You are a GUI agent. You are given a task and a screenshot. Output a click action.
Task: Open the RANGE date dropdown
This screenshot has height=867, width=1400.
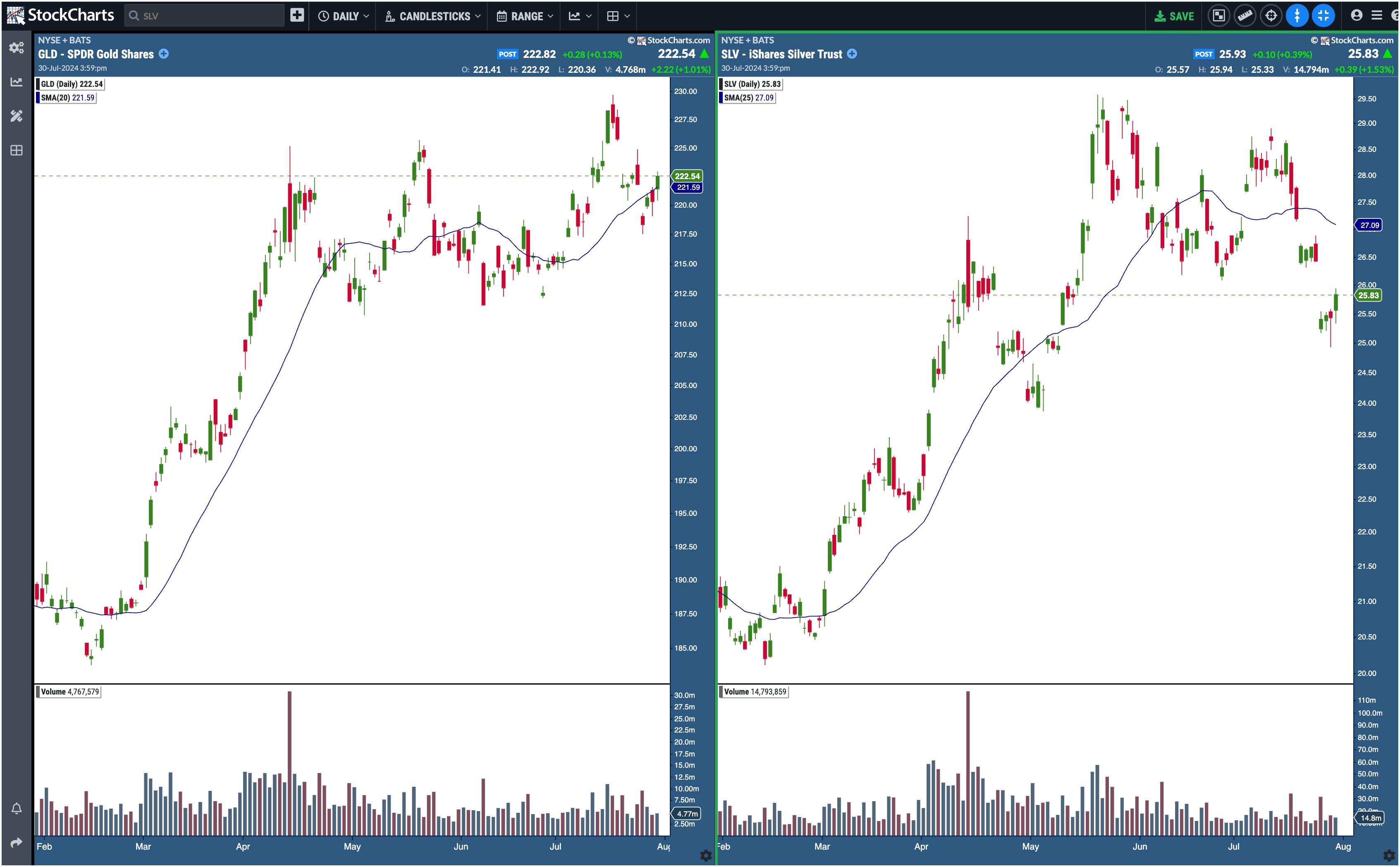(525, 16)
